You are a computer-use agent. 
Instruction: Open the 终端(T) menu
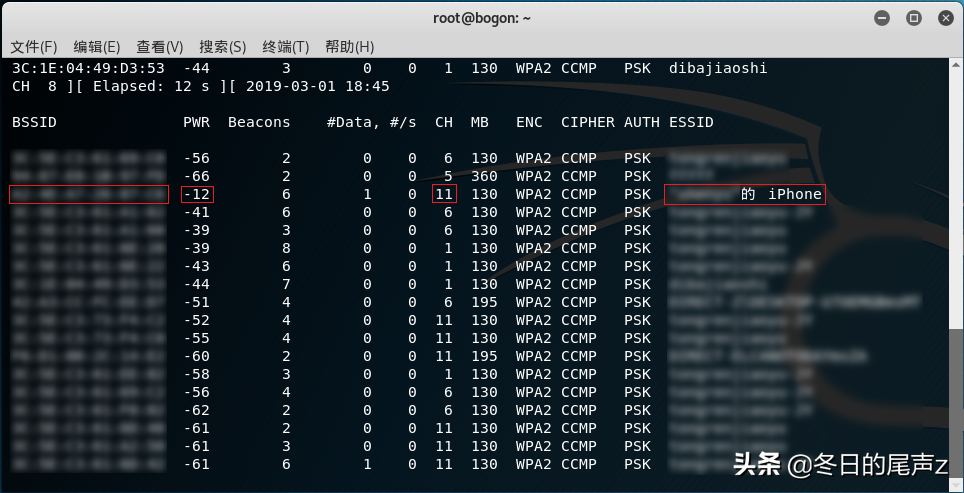click(285, 47)
